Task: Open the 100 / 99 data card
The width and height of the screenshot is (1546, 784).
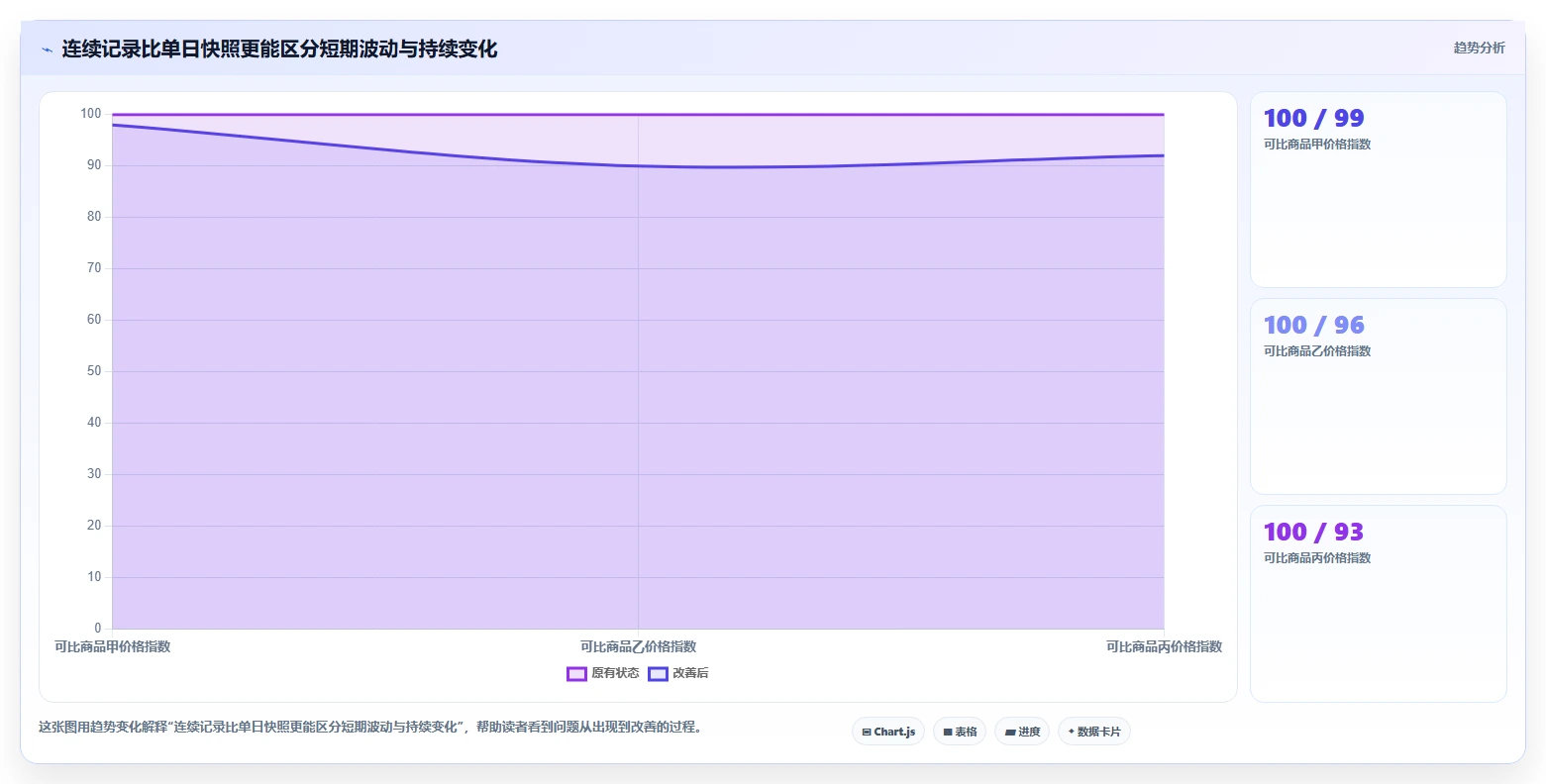Action: pyautogui.click(x=1378, y=190)
